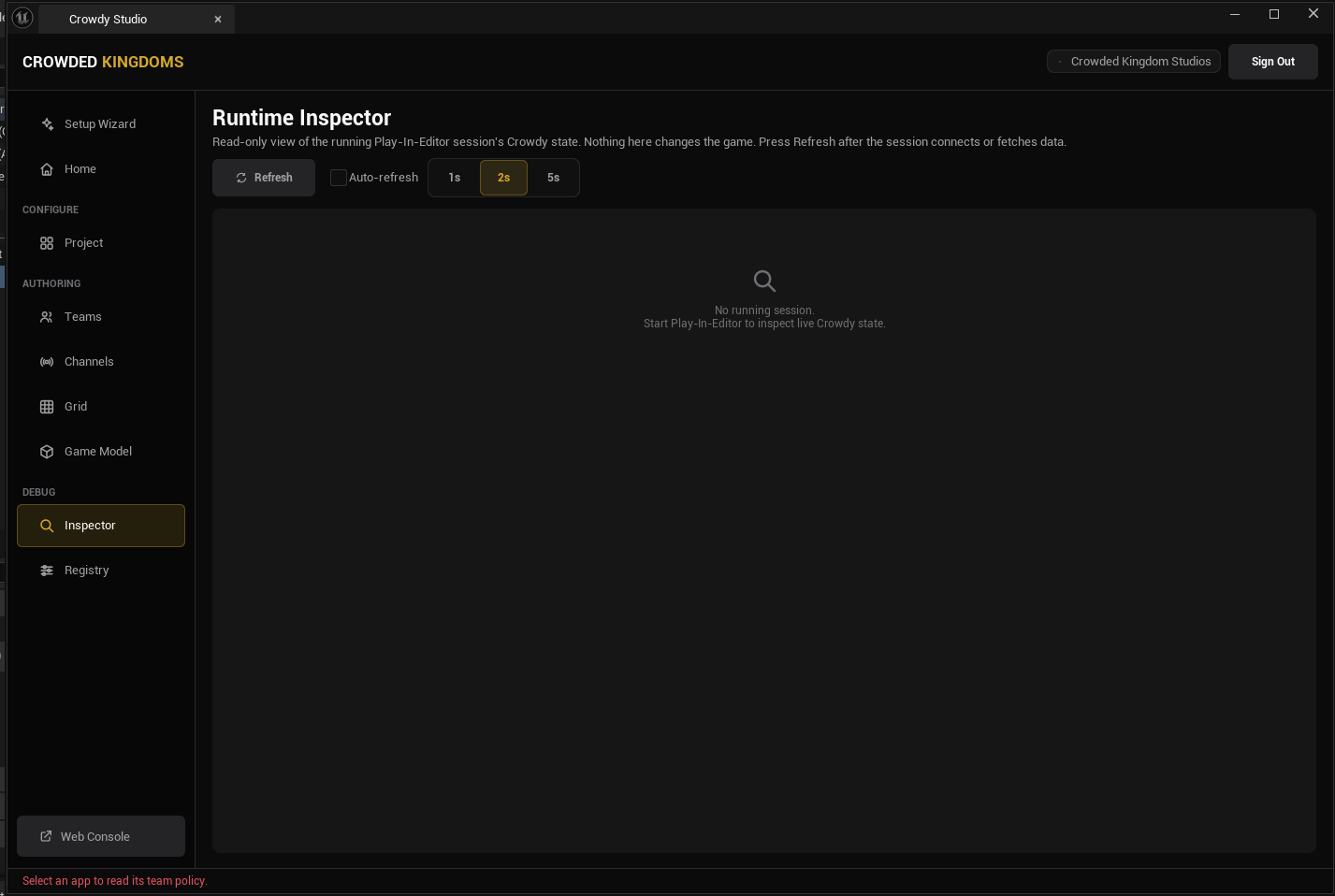Maximize the Crowdy Studio window
This screenshot has height=896, width=1335.
click(x=1274, y=14)
